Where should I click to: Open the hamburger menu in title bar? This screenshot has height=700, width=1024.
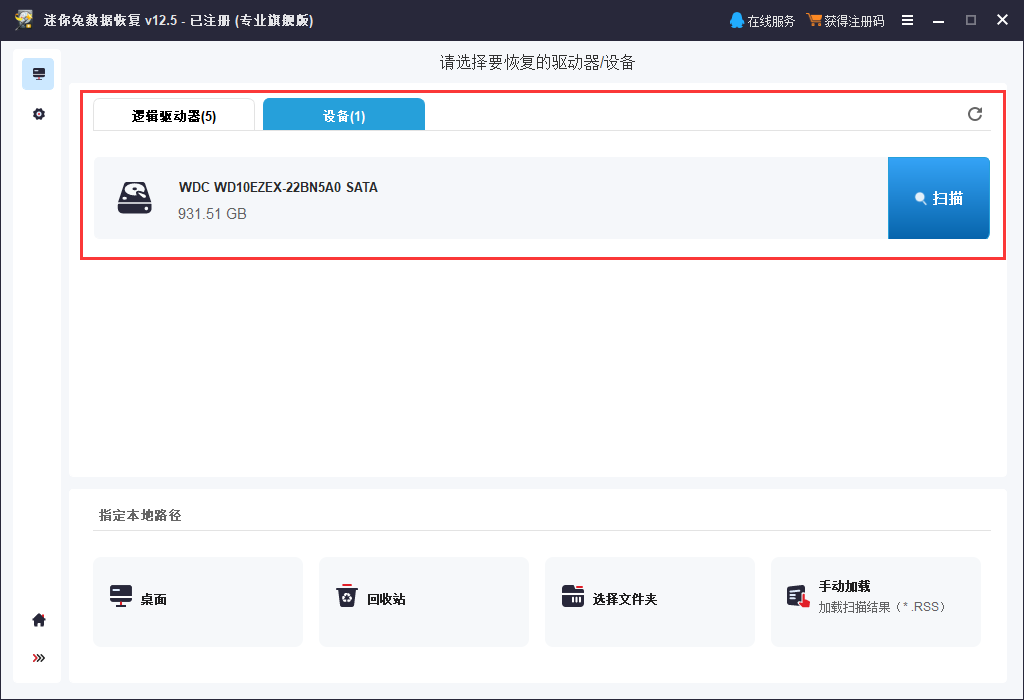tap(907, 20)
